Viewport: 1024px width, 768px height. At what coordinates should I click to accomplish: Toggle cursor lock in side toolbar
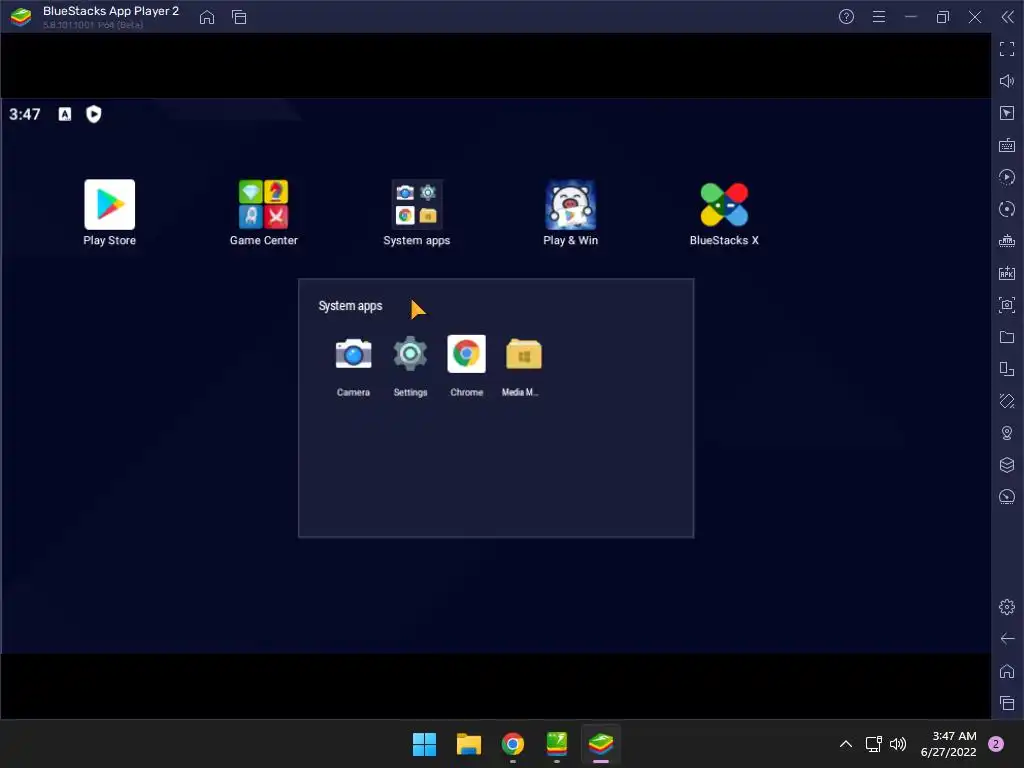click(x=1007, y=113)
